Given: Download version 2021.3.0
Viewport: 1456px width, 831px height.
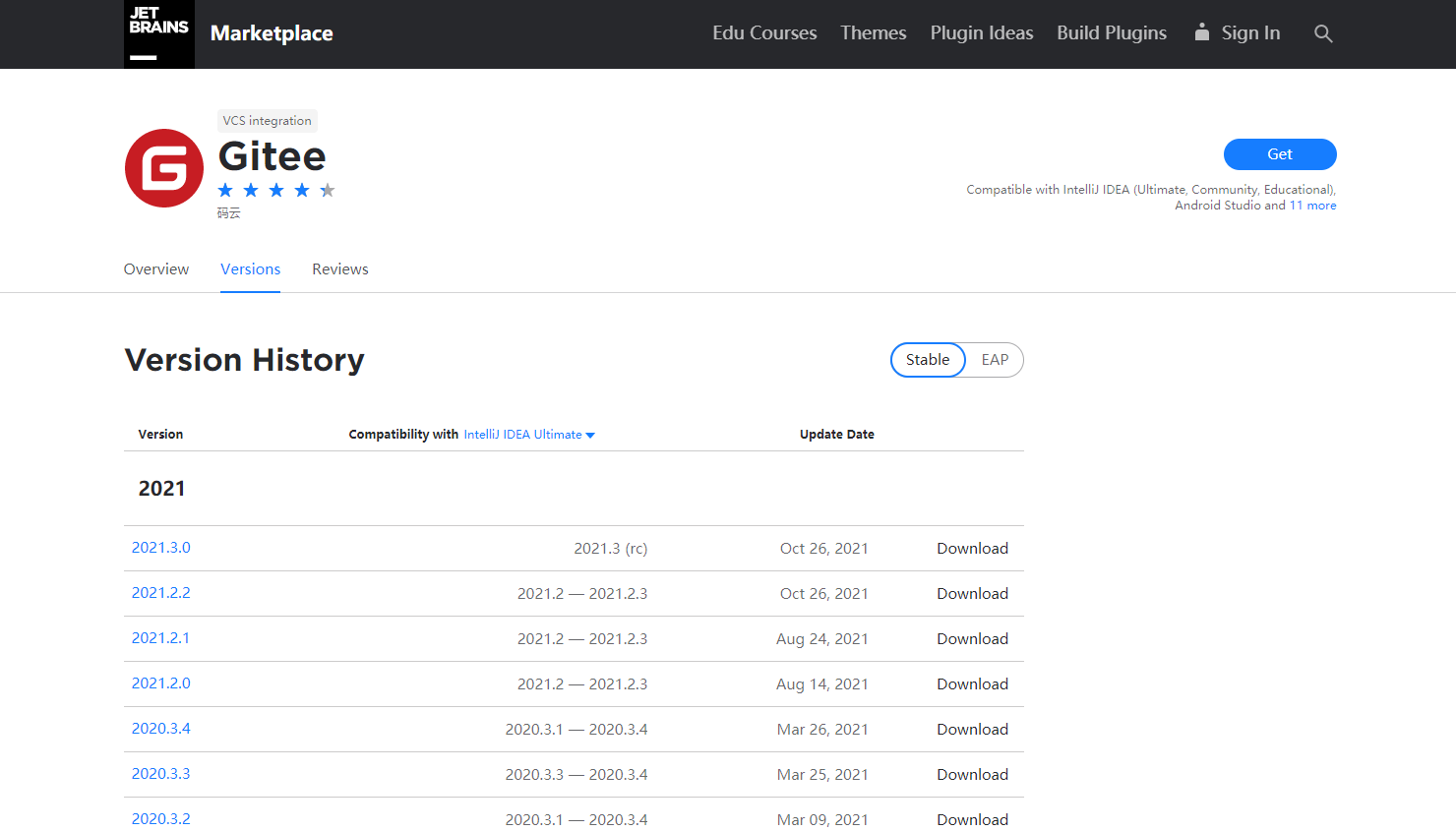Looking at the screenshot, I should [972, 549].
